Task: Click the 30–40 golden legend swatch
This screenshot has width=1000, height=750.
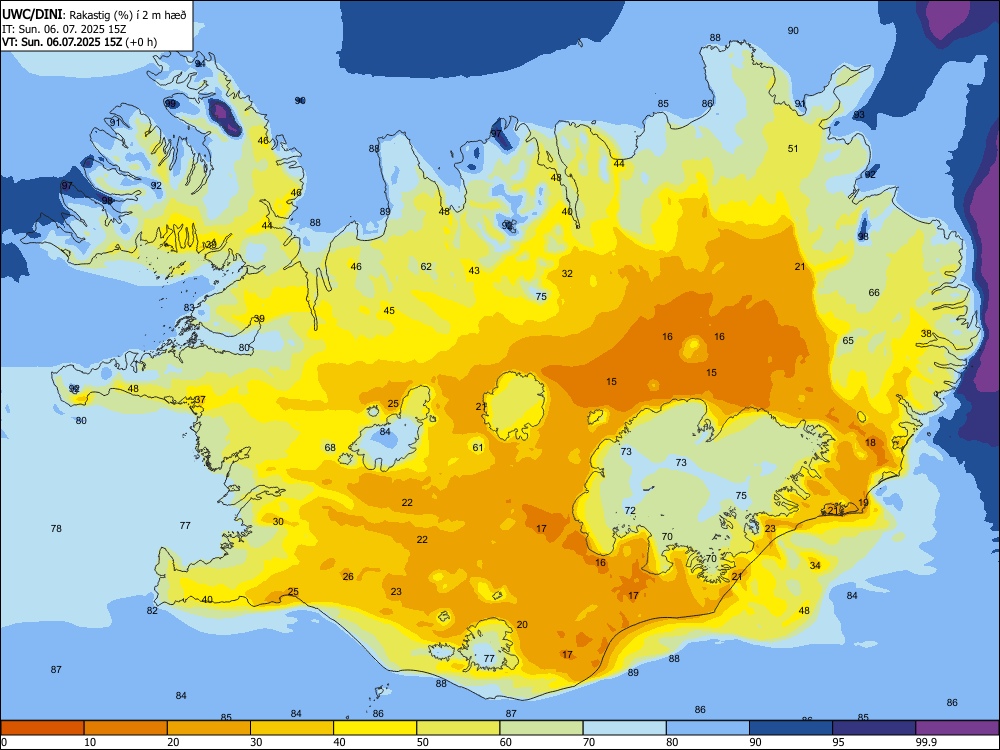Action: tap(292, 728)
